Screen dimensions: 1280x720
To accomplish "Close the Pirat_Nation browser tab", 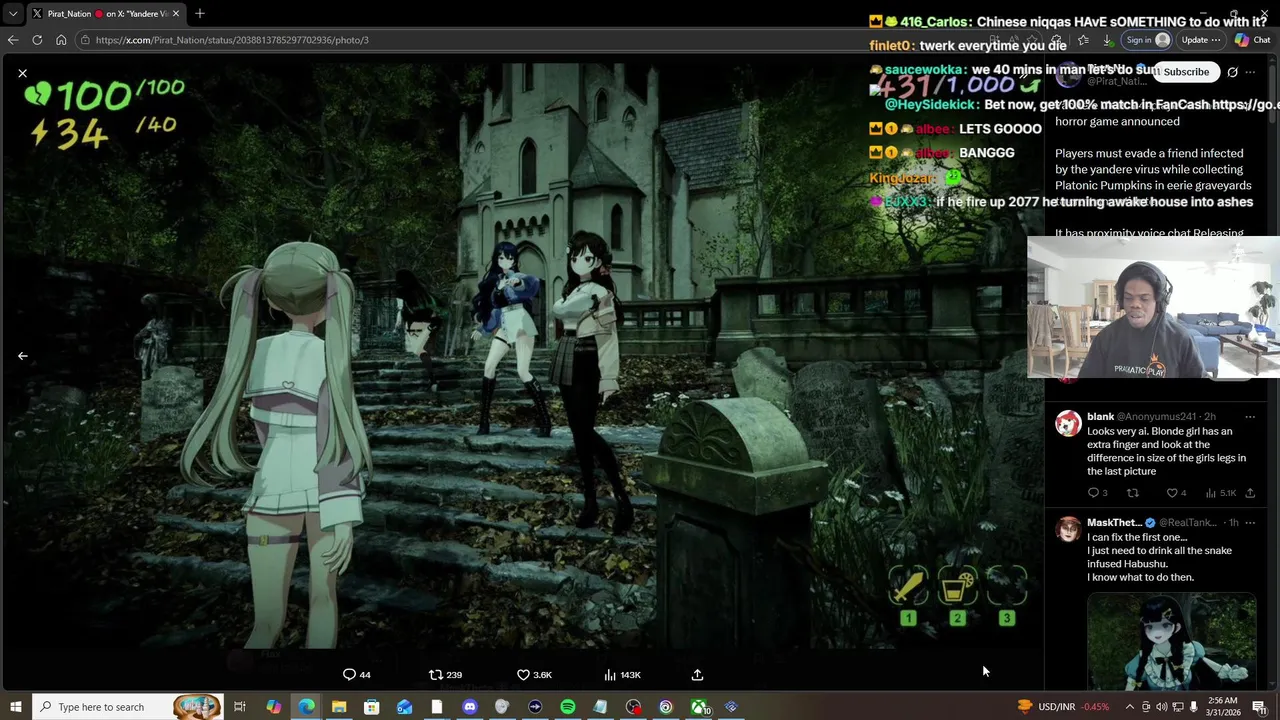I will 176,14.
